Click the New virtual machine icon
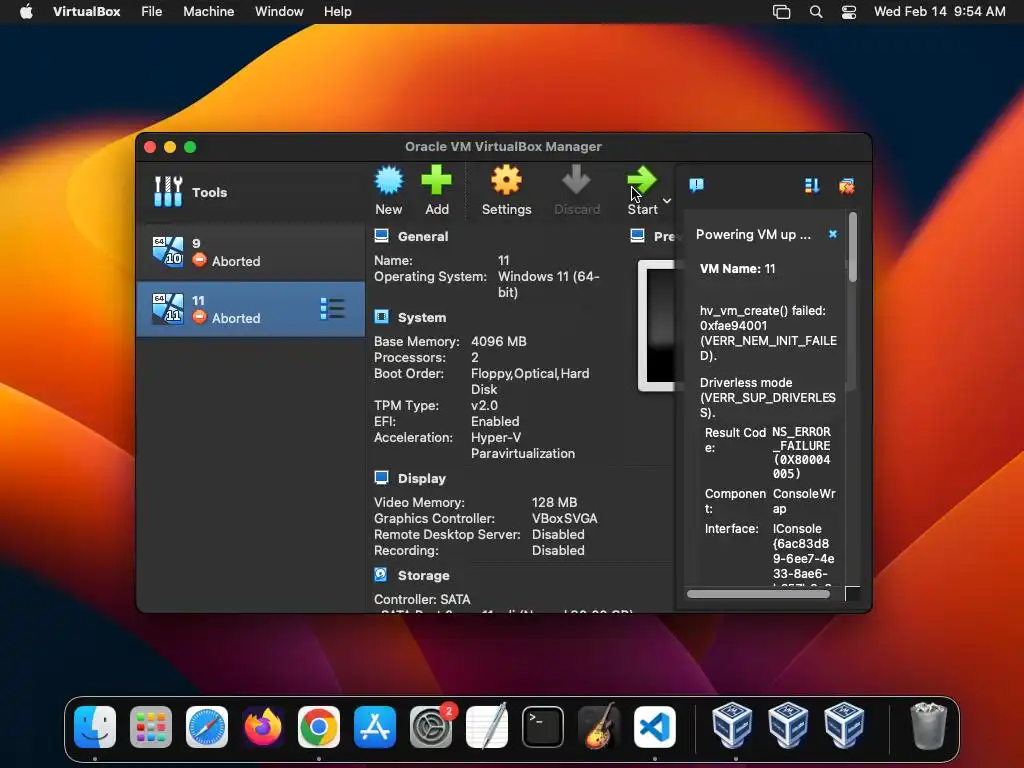This screenshot has width=1024, height=768. (389, 181)
